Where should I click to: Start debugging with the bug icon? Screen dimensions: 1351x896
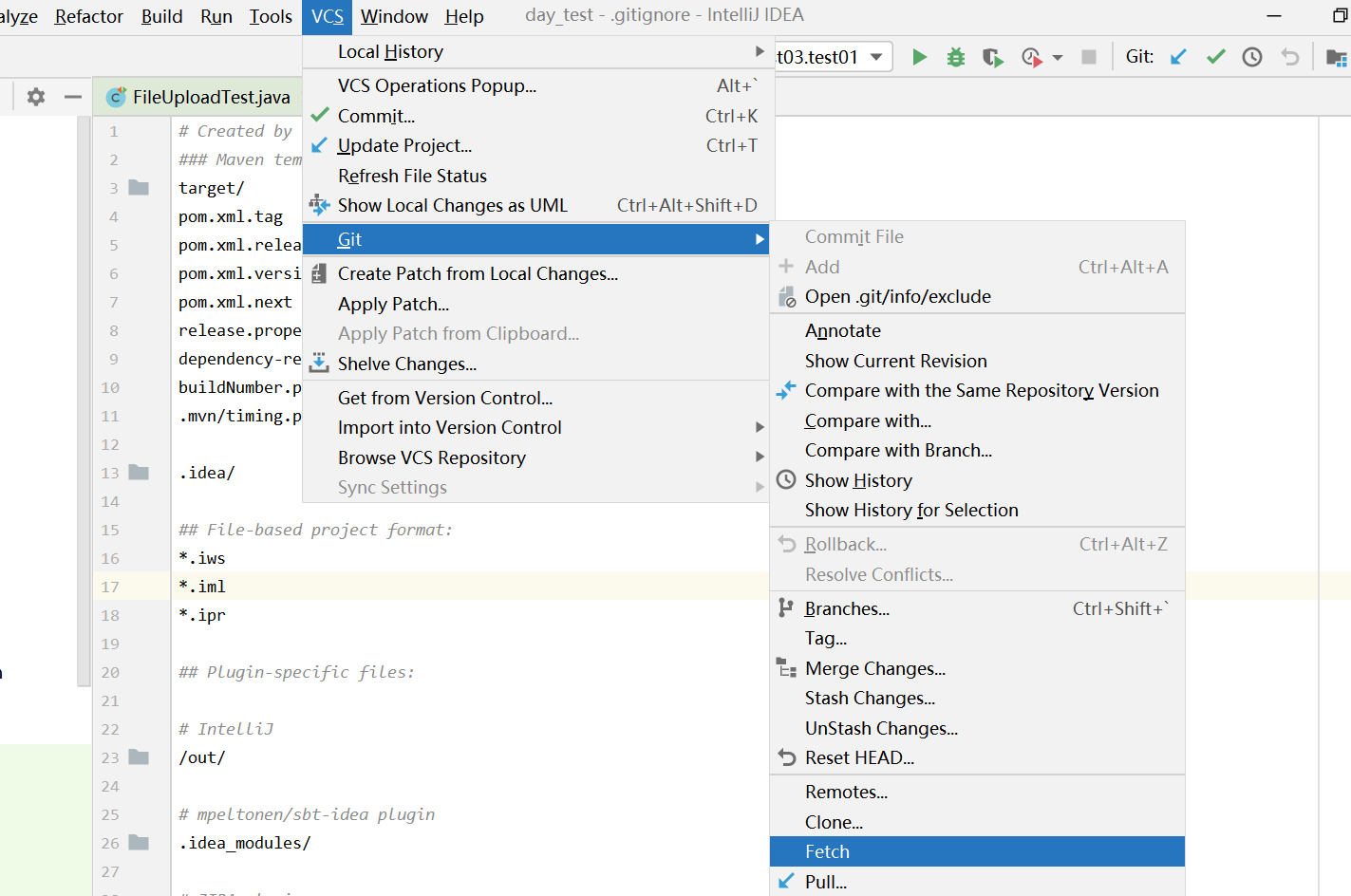[956, 57]
